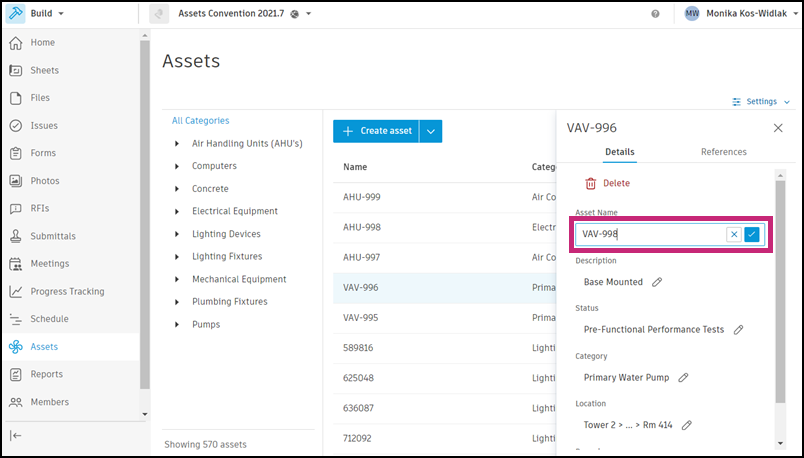This screenshot has height=458, width=804.
Task: Select All Categories link
Action: click(x=201, y=121)
